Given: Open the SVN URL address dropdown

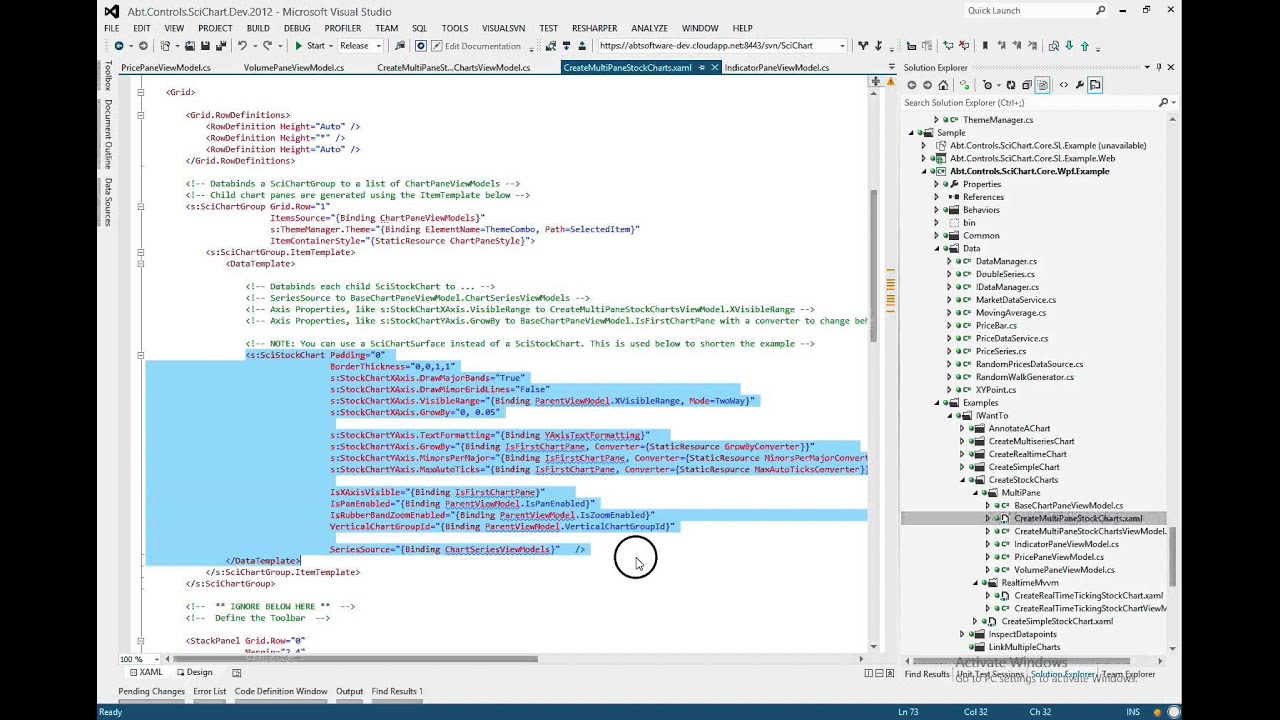Looking at the screenshot, I should click(843, 46).
